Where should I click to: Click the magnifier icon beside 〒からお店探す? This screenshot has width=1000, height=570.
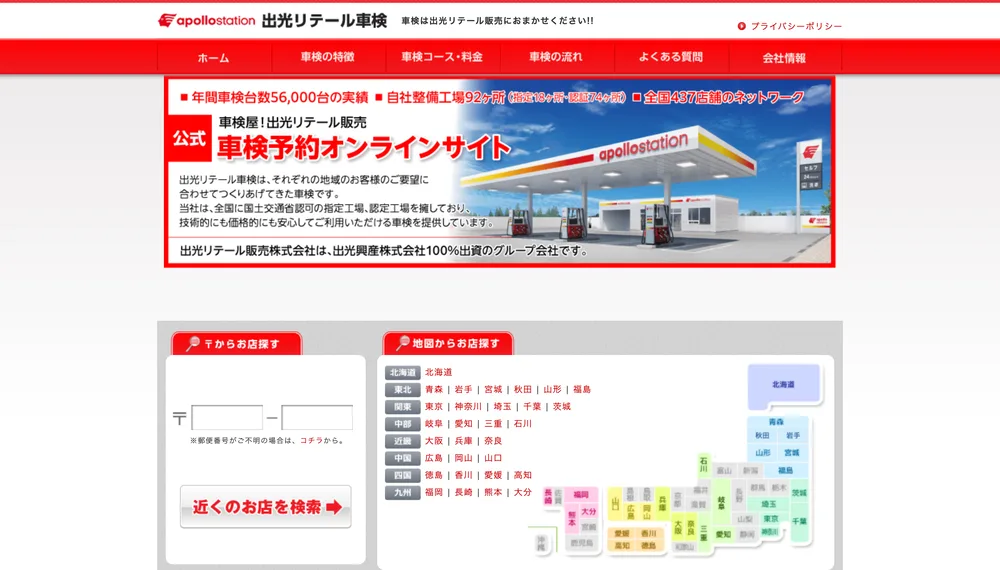pyautogui.click(x=193, y=344)
